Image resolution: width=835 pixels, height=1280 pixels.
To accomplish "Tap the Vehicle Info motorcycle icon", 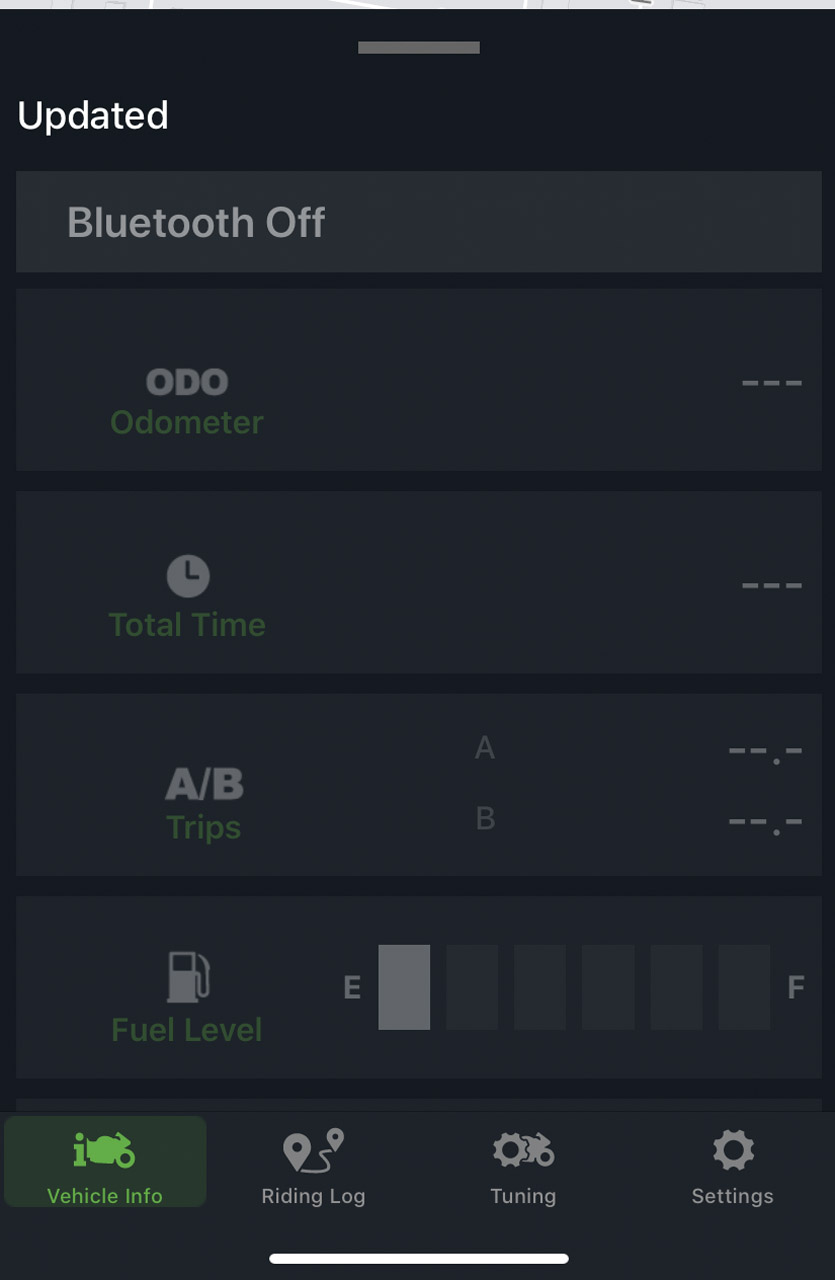I will pos(104,1151).
